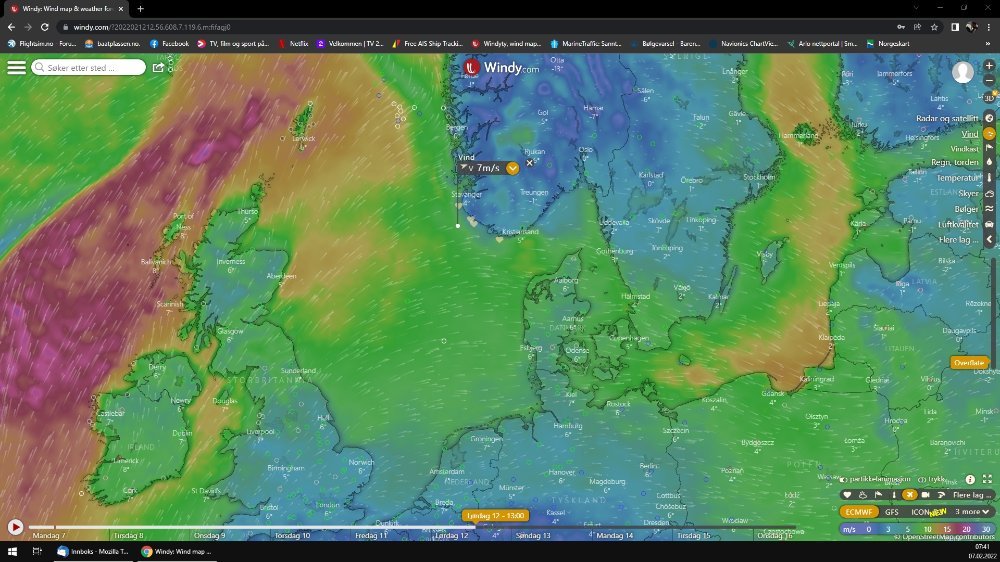1000x562 pixels.
Task: Open Flere lag in bottom POI bar
Action: (x=972, y=495)
